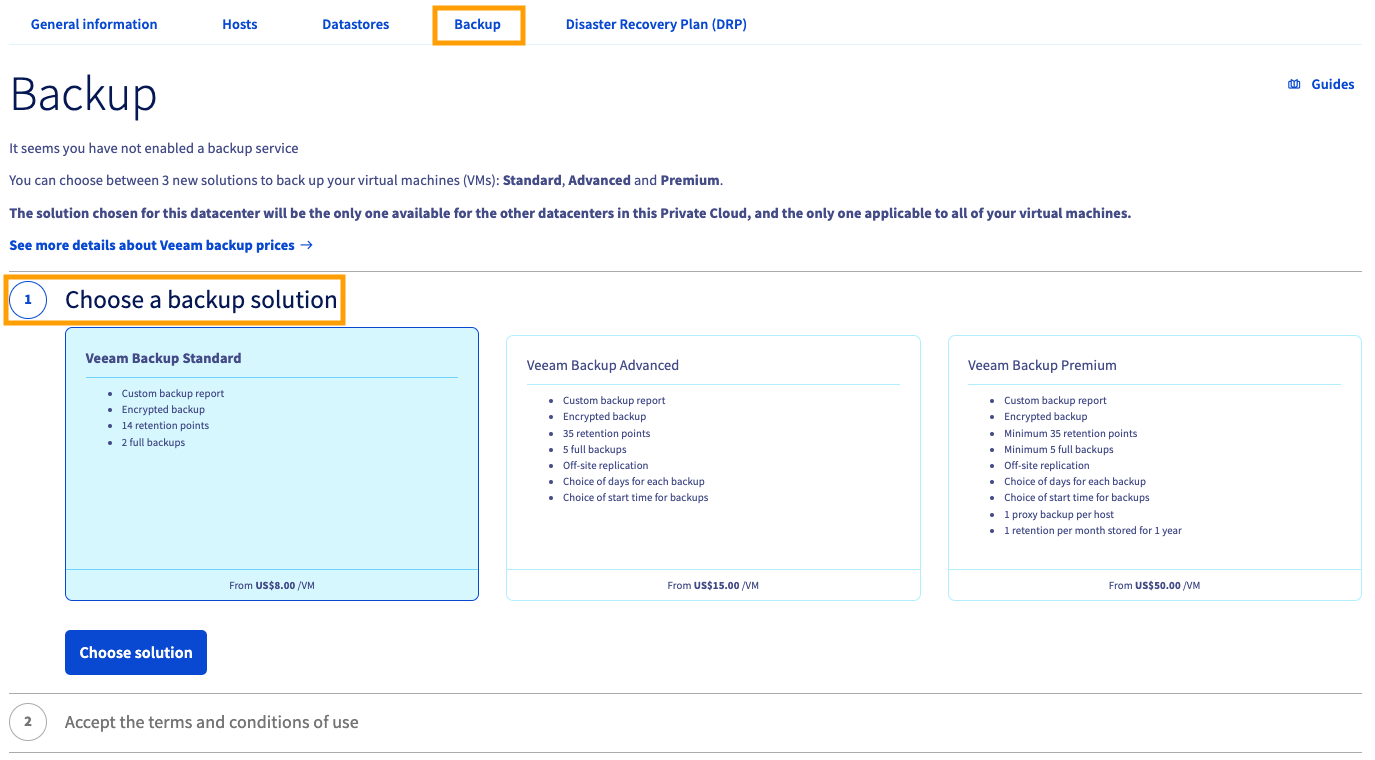This screenshot has height=760, width=1375.
Task: Open the Guides link
Action: click(x=1333, y=84)
